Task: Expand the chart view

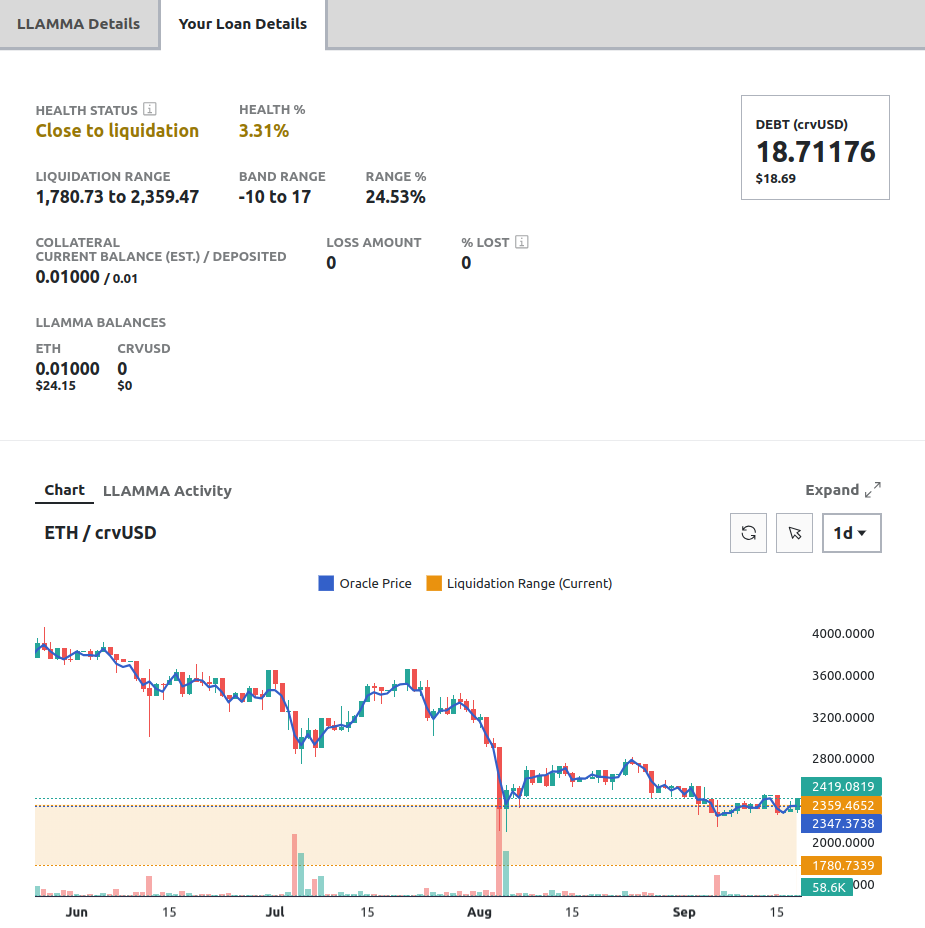Action: [842, 489]
